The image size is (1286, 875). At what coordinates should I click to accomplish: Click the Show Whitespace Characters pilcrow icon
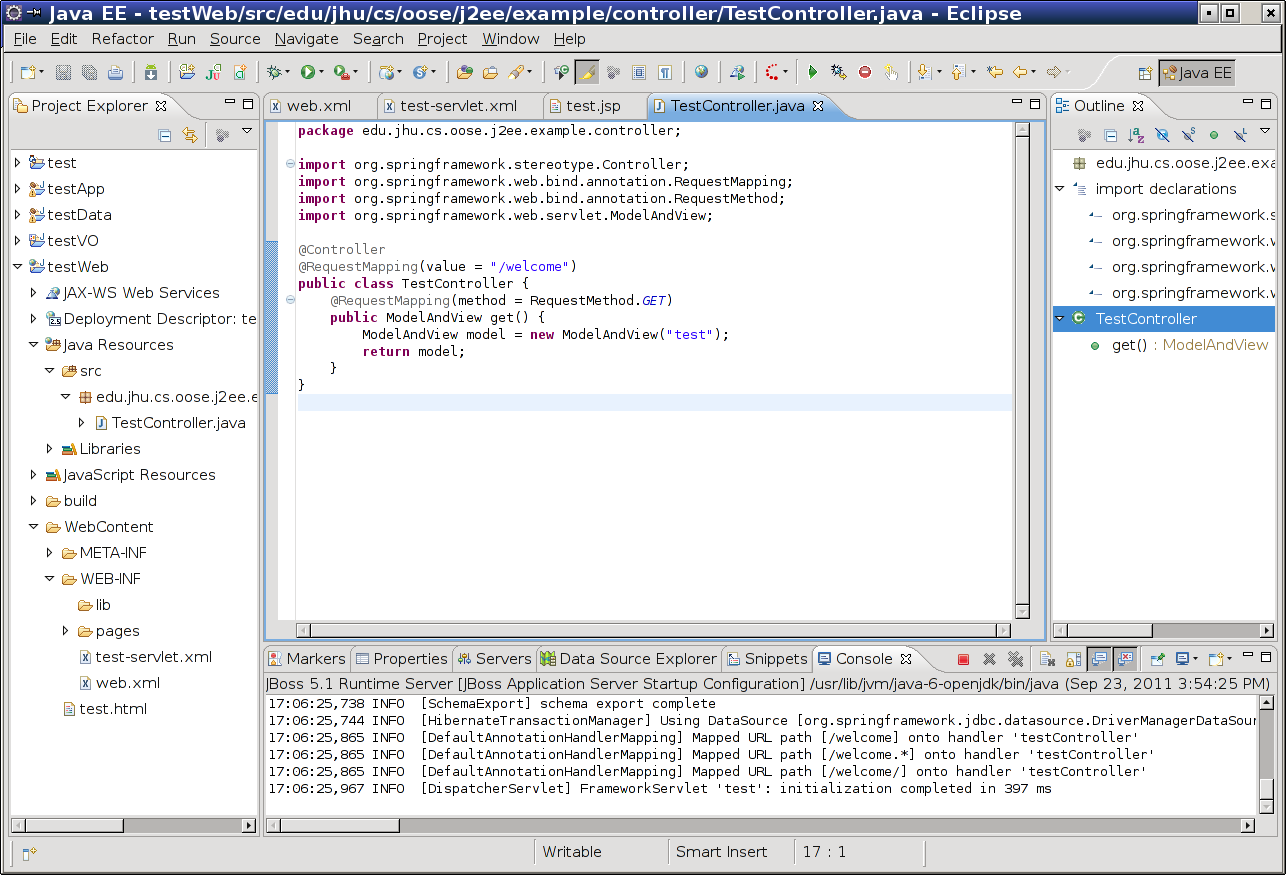664,72
